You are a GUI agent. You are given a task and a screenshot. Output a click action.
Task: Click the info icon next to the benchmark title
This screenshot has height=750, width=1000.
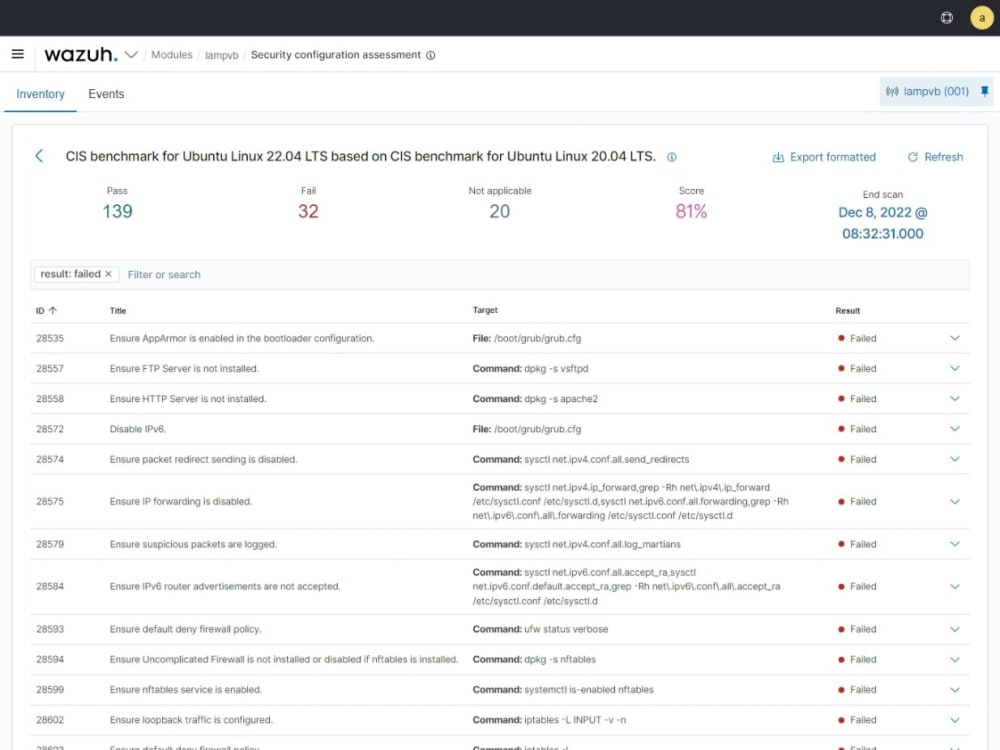(x=671, y=157)
